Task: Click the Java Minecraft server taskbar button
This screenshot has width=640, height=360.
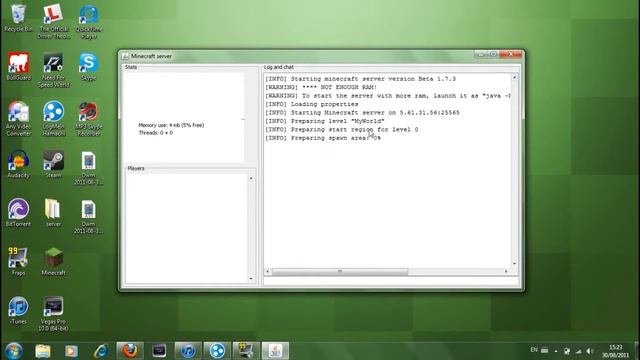Action: [x=276, y=351]
